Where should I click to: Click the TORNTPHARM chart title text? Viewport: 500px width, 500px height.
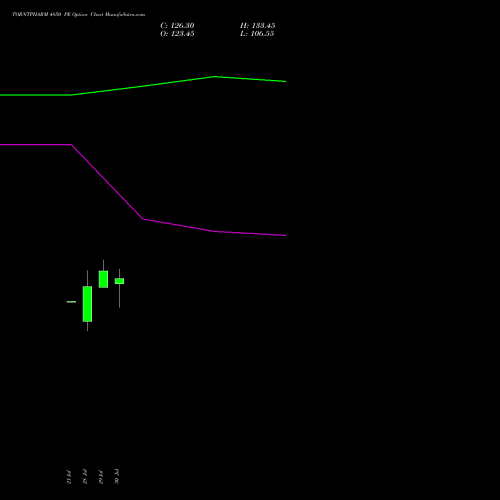point(78,15)
